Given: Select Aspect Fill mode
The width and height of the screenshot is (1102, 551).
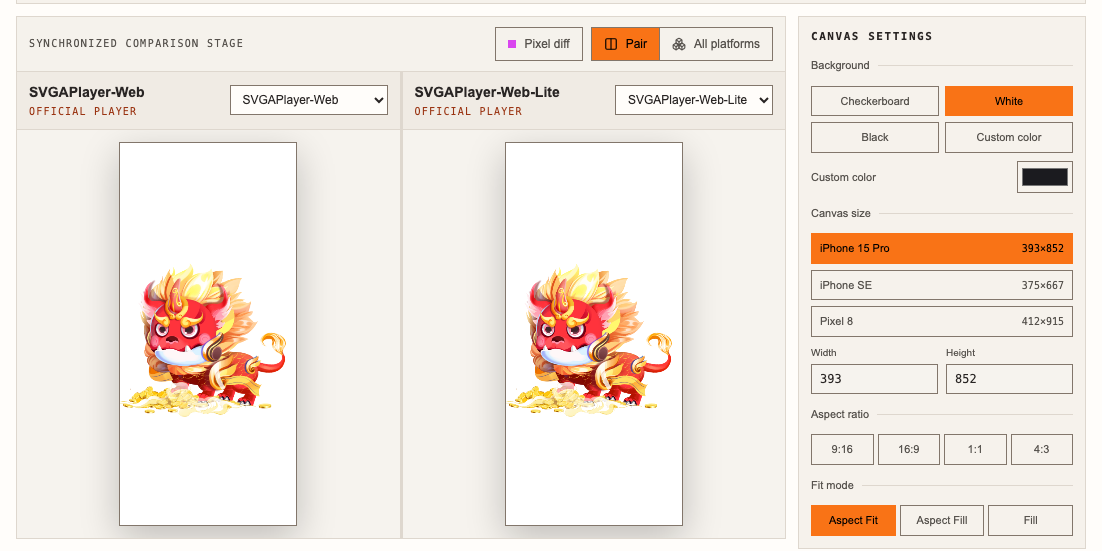Looking at the screenshot, I should 942,520.
